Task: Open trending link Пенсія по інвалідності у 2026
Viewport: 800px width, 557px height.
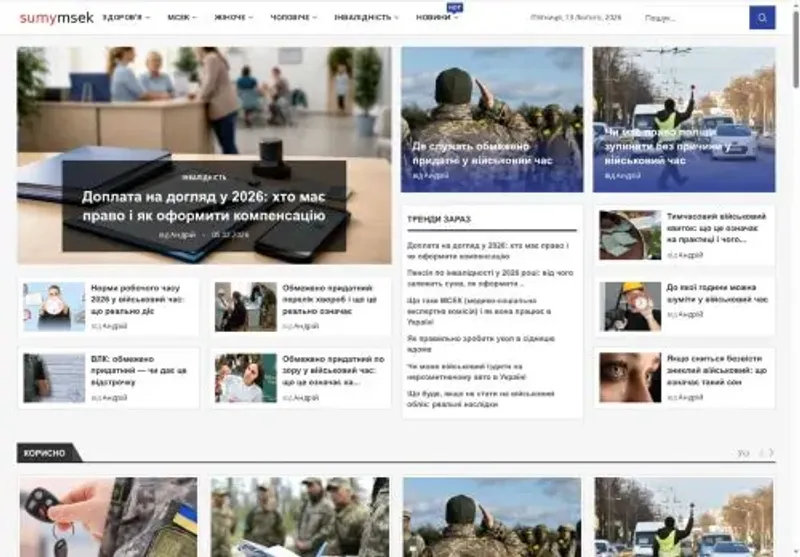Action: pyautogui.click(x=490, y=278)
